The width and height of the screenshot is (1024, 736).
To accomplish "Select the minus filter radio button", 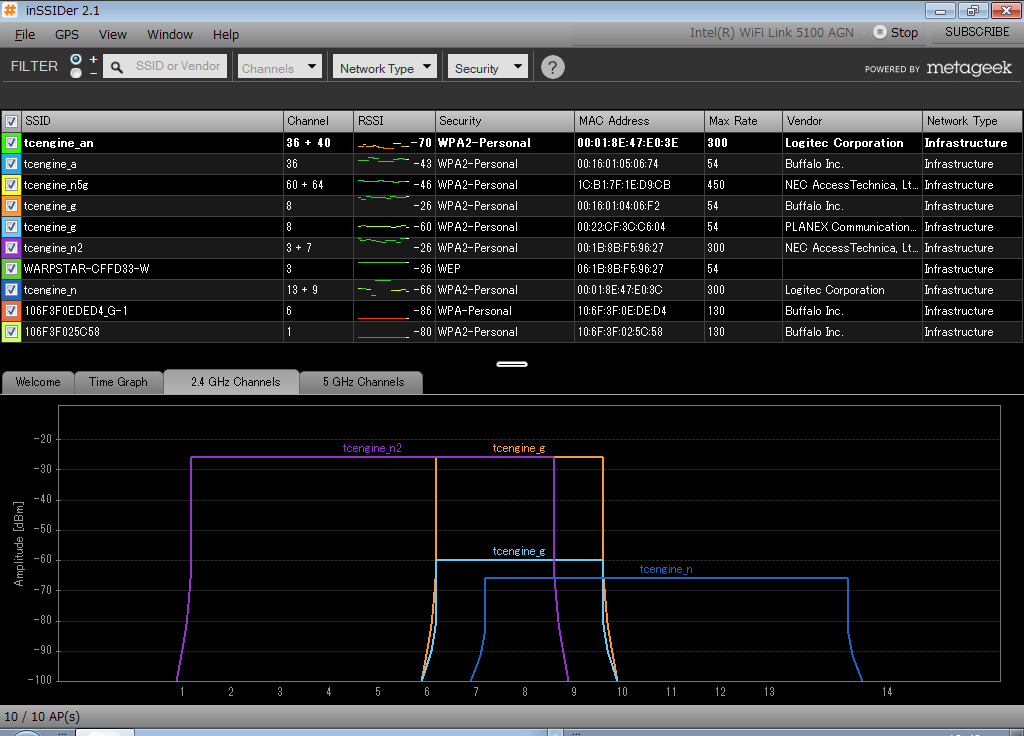I will [76, 72].
